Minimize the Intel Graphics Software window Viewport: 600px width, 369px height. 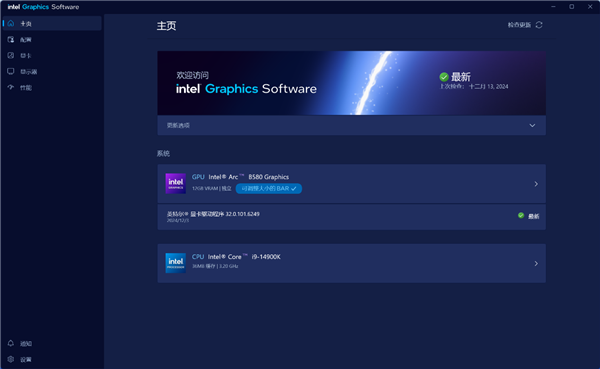pyautogui.click(x=553, y=7)
